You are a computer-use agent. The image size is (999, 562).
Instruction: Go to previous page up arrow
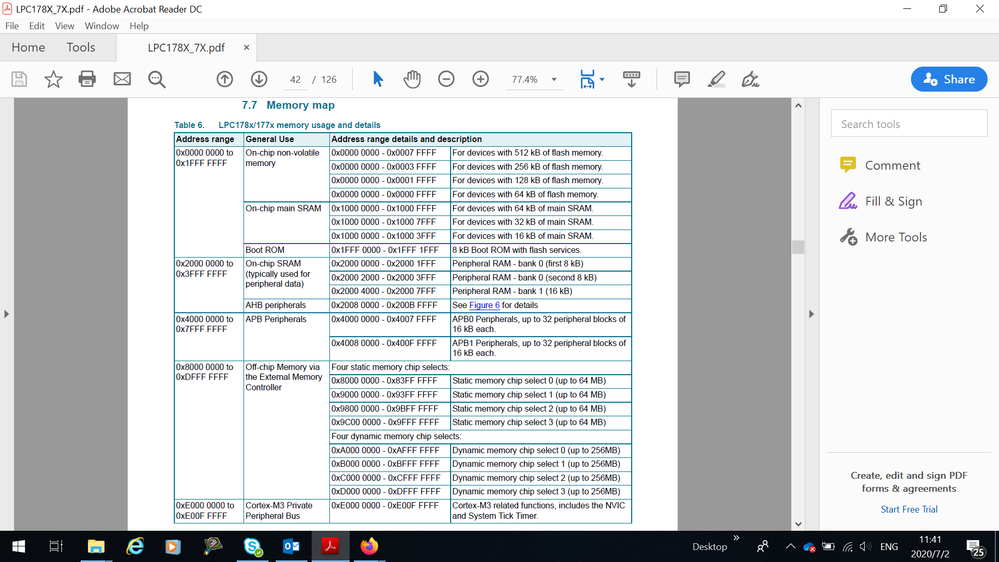click(x=224, y=79)
